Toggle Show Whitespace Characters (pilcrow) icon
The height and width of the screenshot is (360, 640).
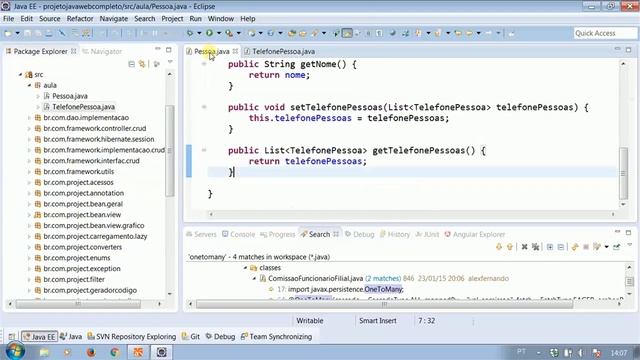pos(379,33)
